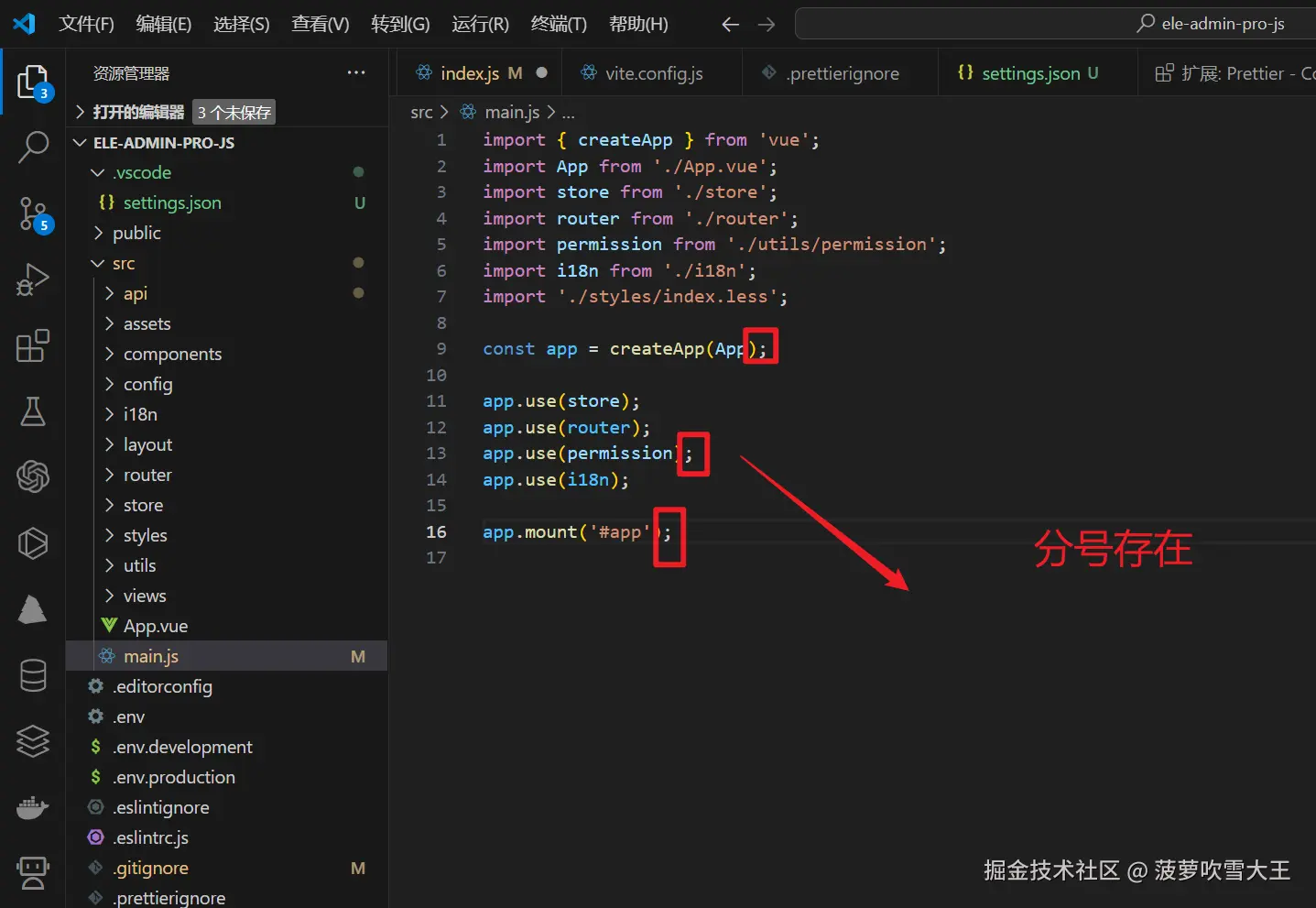Open the .editorconfig file
Viewport: 1316px width, 908px height.
[x=227, y=686]
